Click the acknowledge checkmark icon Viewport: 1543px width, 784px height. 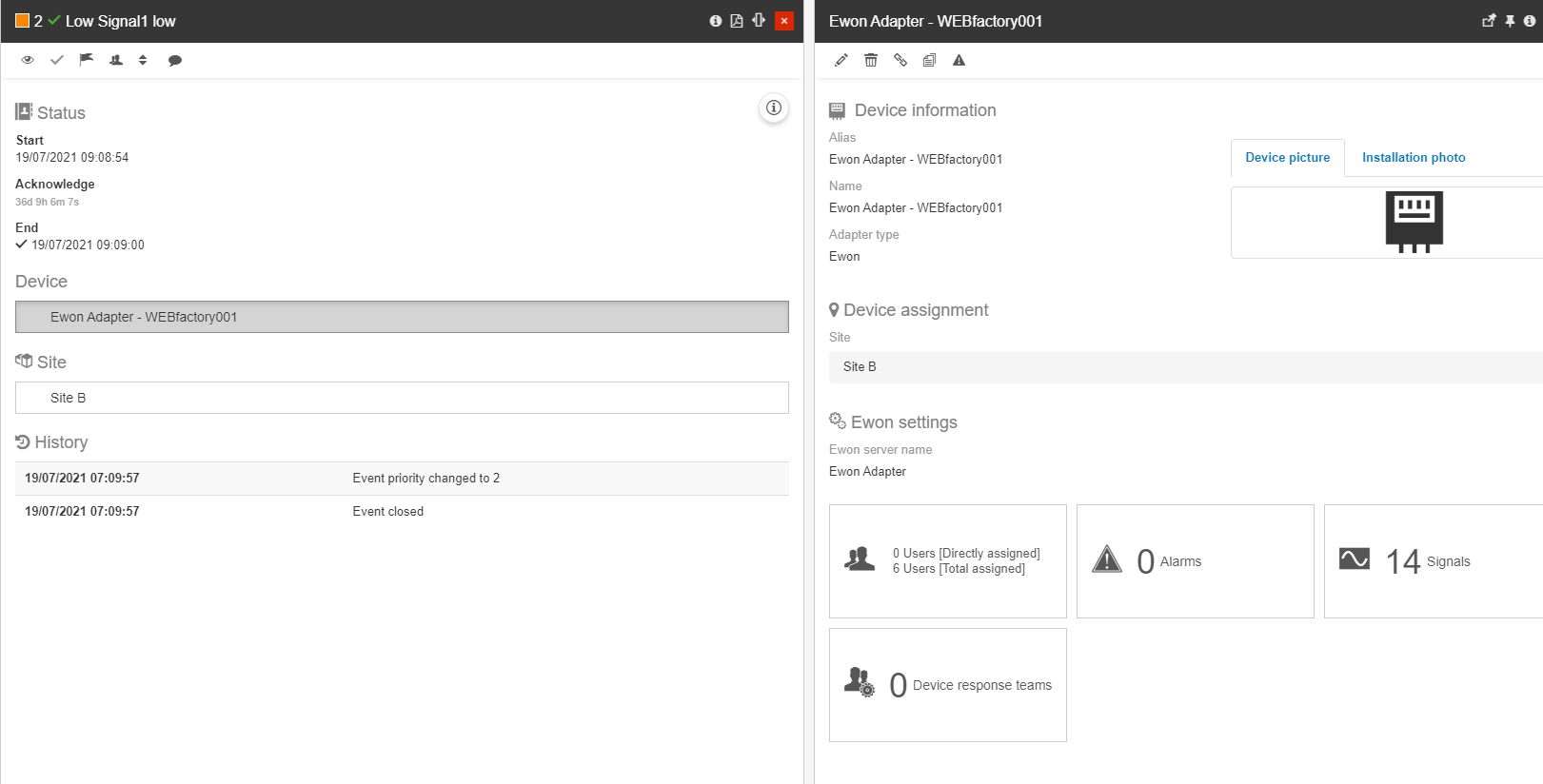point(57,60)
